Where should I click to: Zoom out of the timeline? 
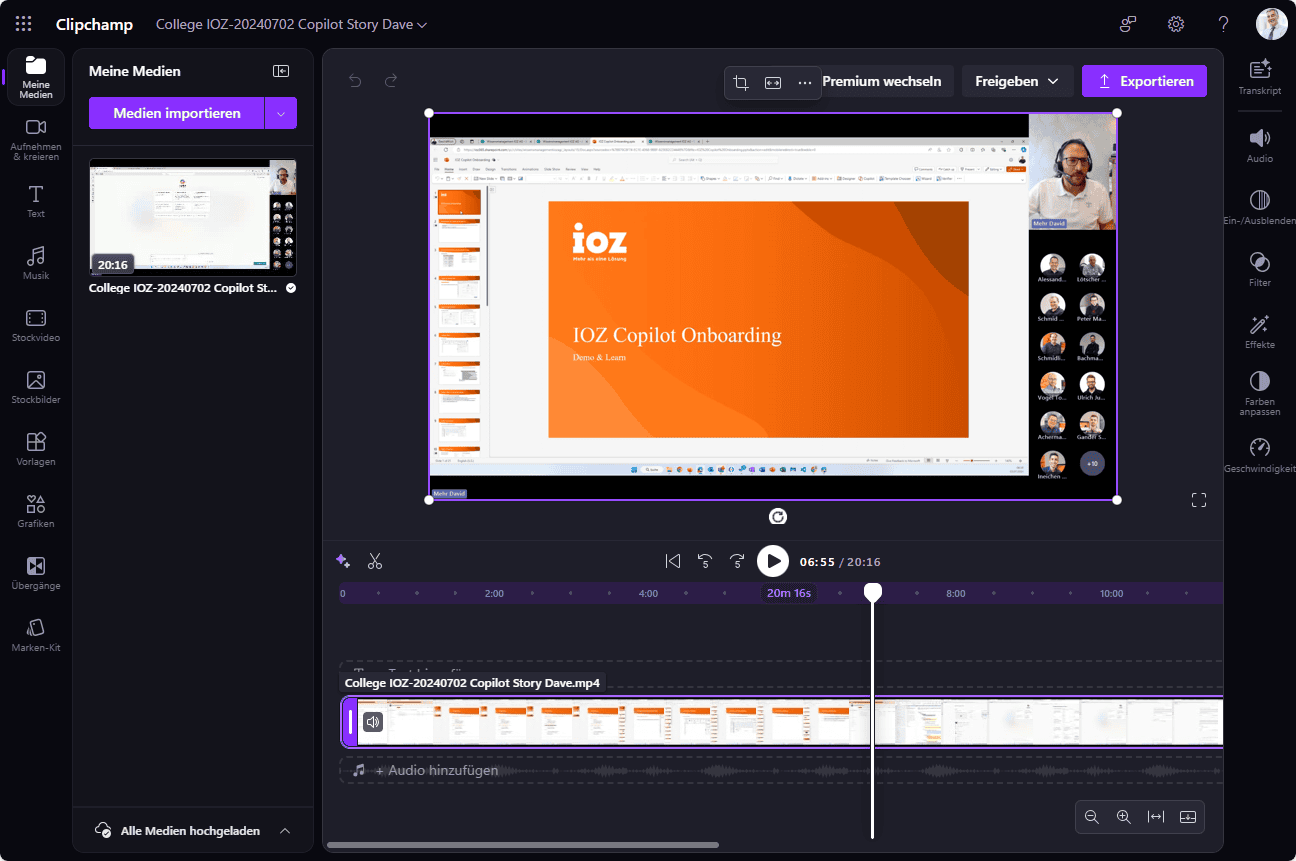1092,817
